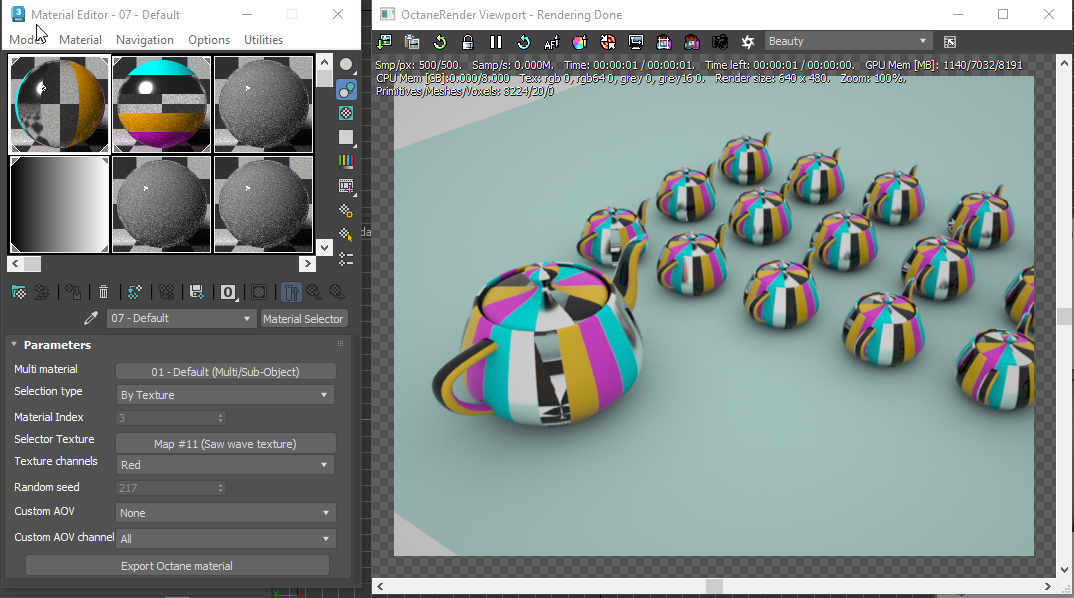
Task: Open Texture channels Red dropdown
Action: point(225,464)
